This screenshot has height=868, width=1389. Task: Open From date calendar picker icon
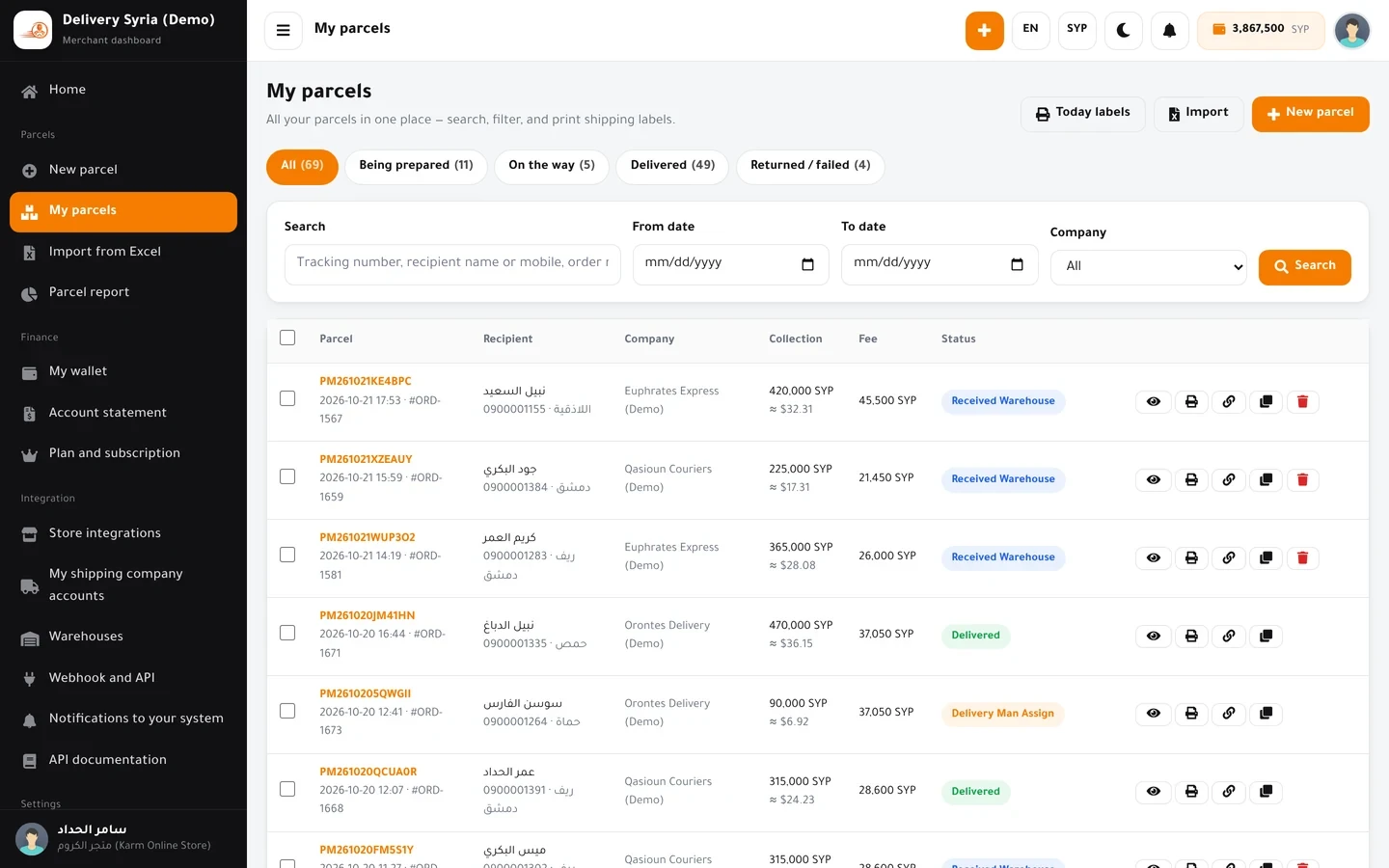point(807,264)
